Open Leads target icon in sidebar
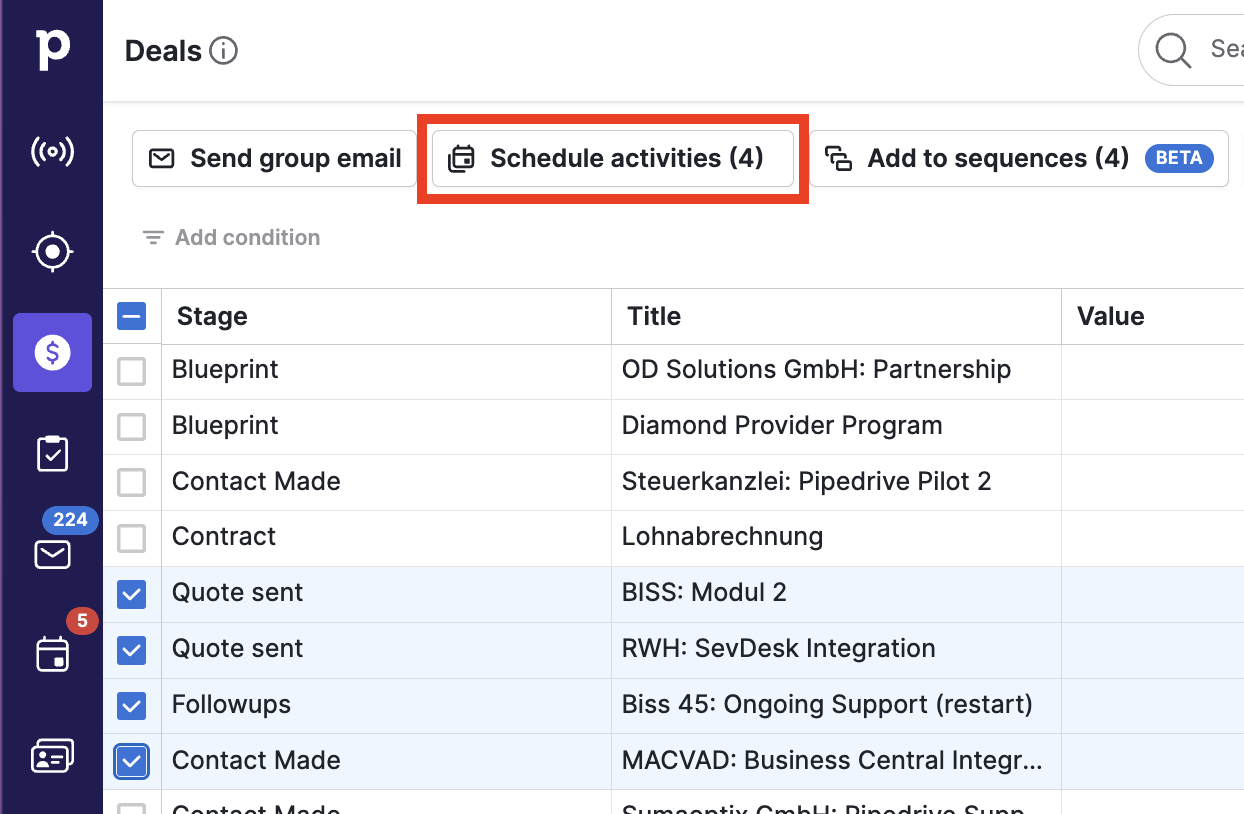This screenshot has height=814, width=1244. [52, 251]
